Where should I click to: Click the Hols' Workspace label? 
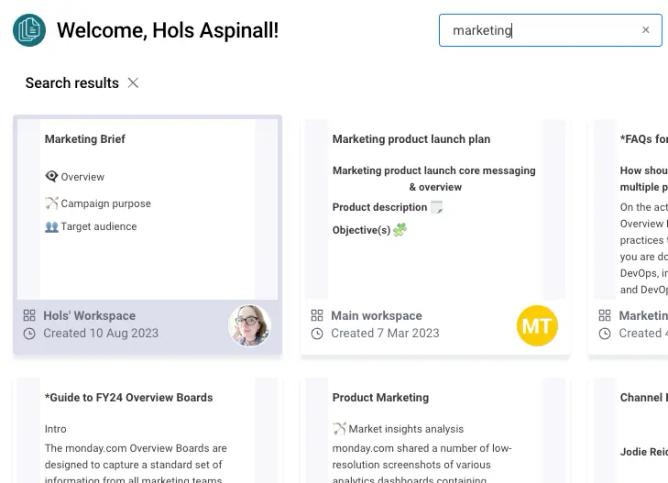[x=89, y=316]
